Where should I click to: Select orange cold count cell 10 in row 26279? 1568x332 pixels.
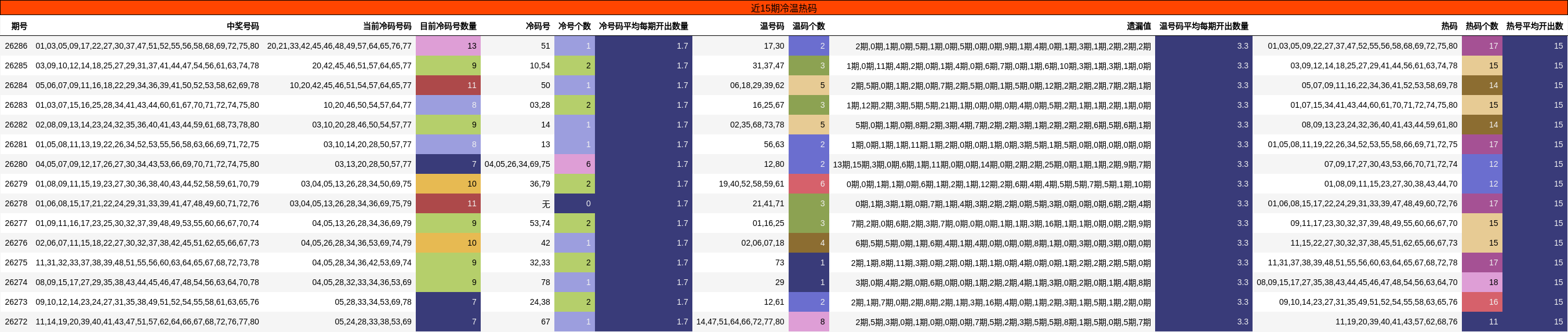point(448,184)
